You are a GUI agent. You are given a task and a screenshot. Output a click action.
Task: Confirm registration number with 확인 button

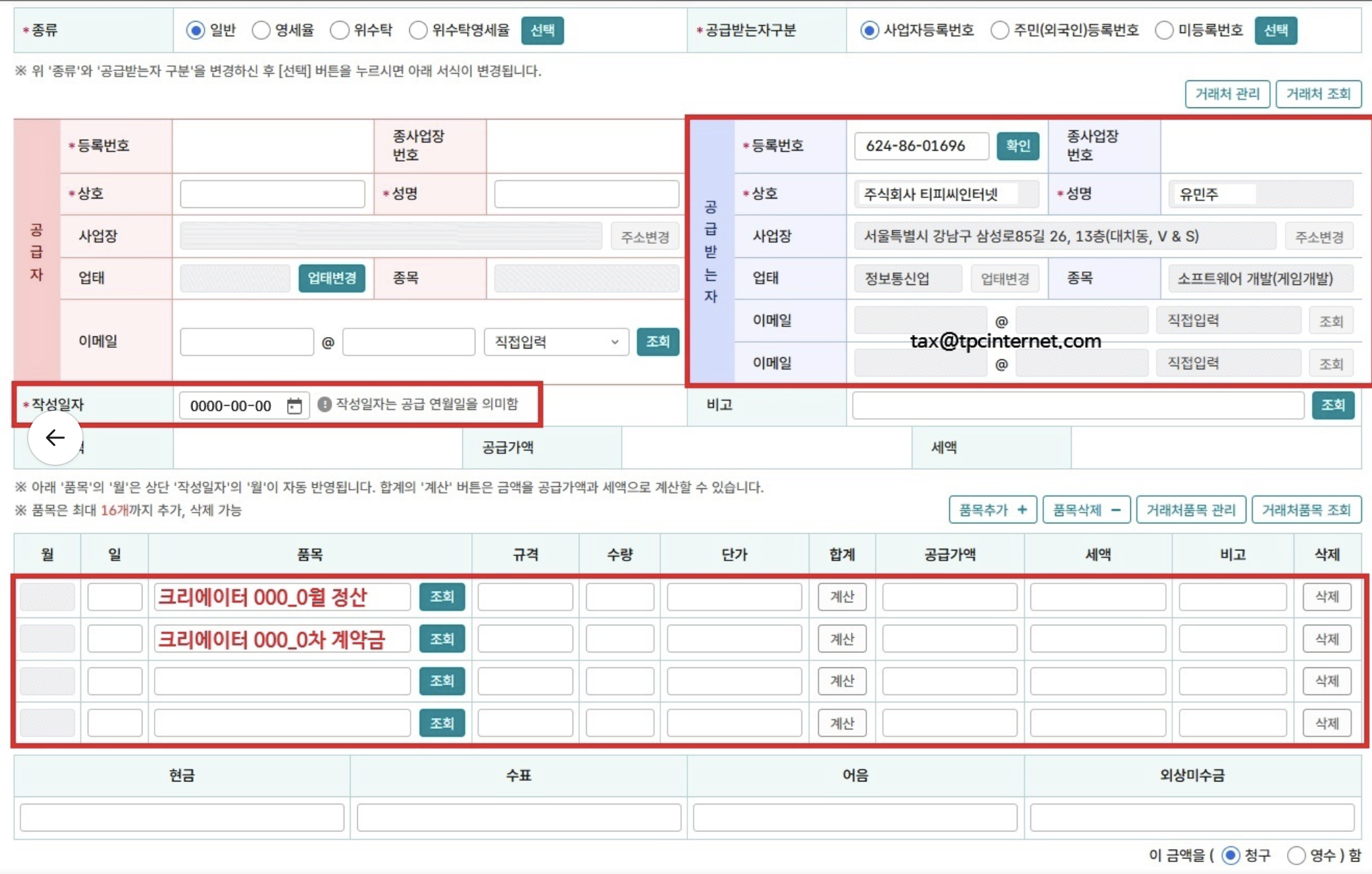click(1018, 146)
